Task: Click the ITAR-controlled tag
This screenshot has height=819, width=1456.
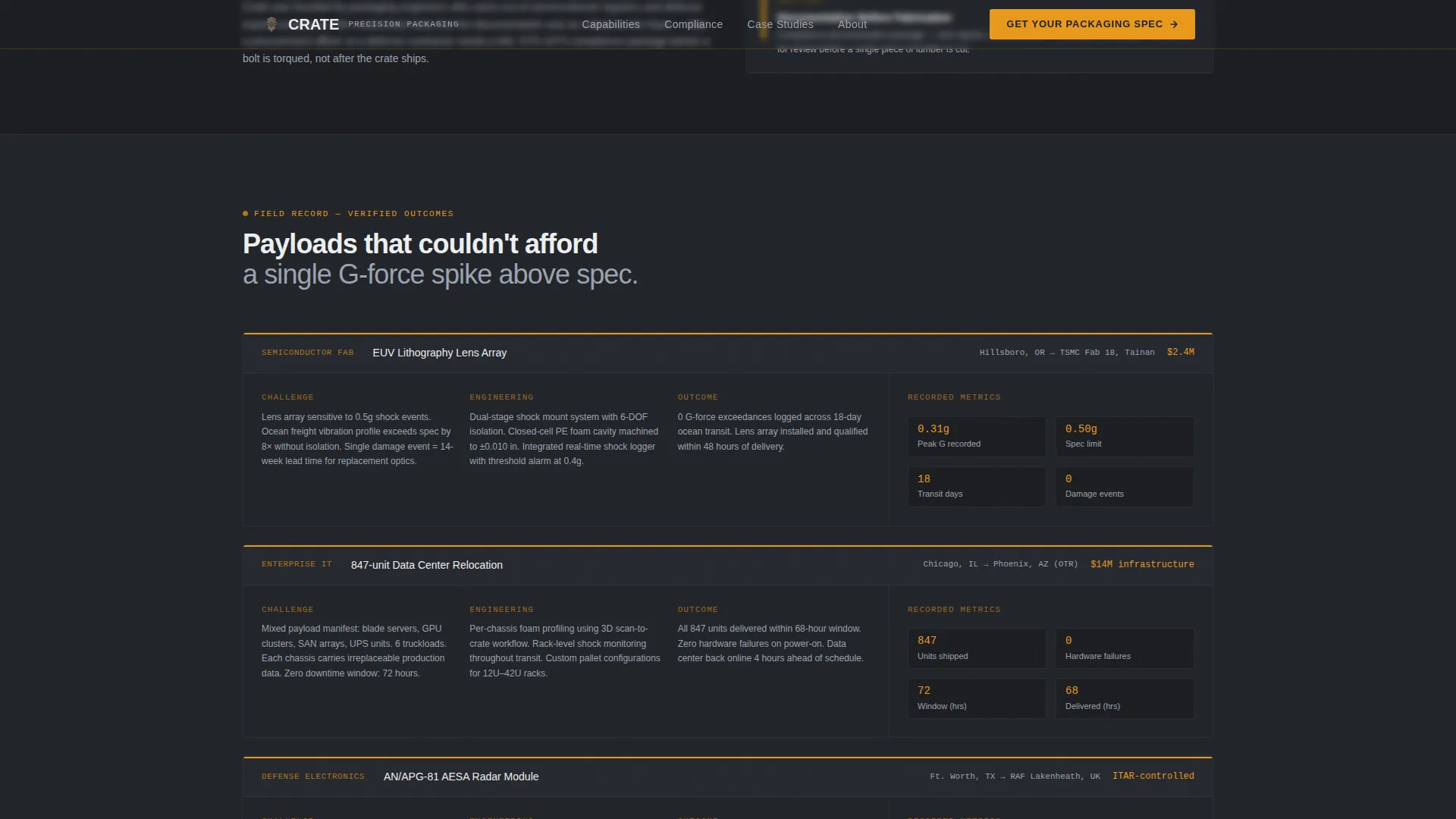Action: tap(1153, 776)
